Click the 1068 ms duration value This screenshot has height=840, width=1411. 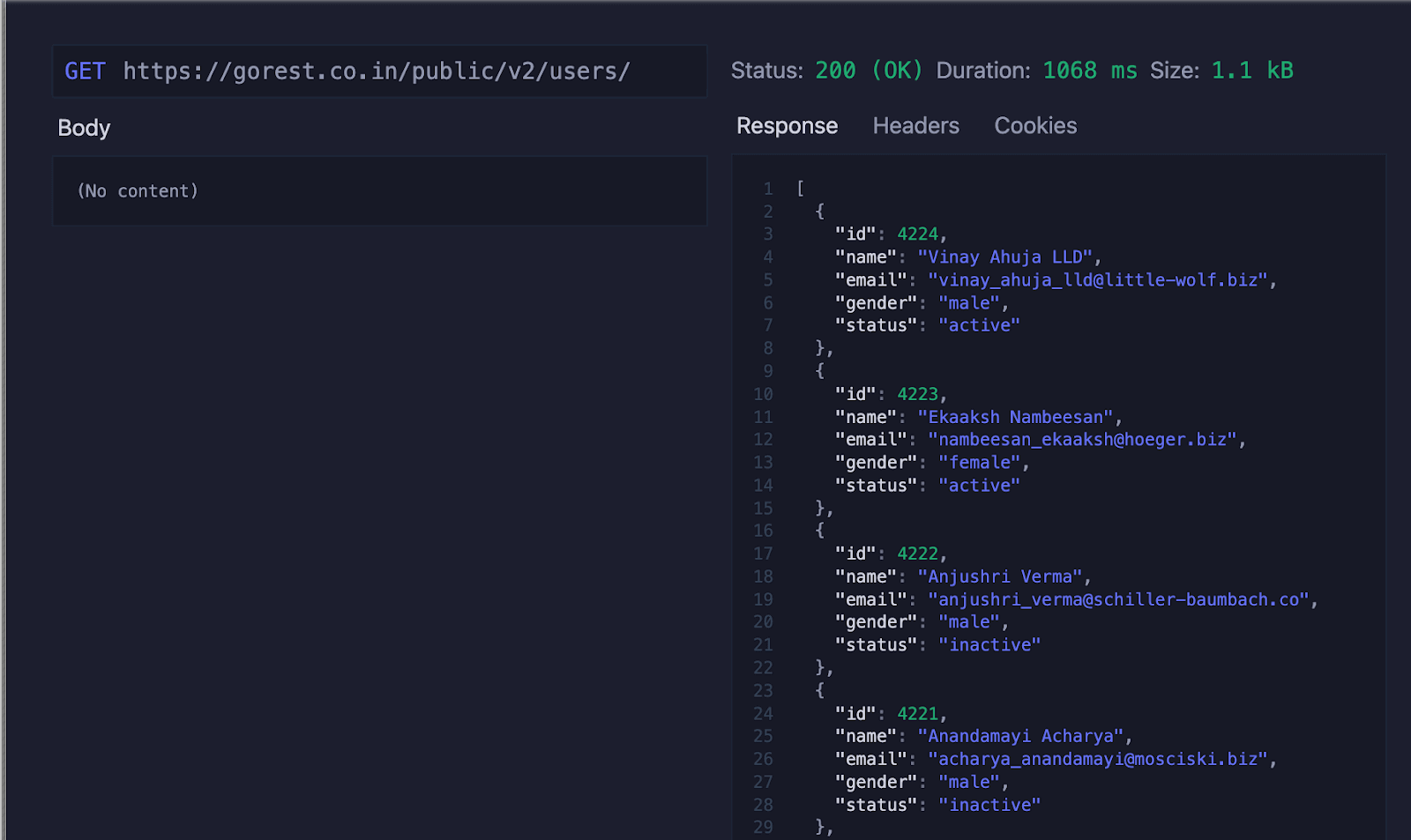[1090, 71]
